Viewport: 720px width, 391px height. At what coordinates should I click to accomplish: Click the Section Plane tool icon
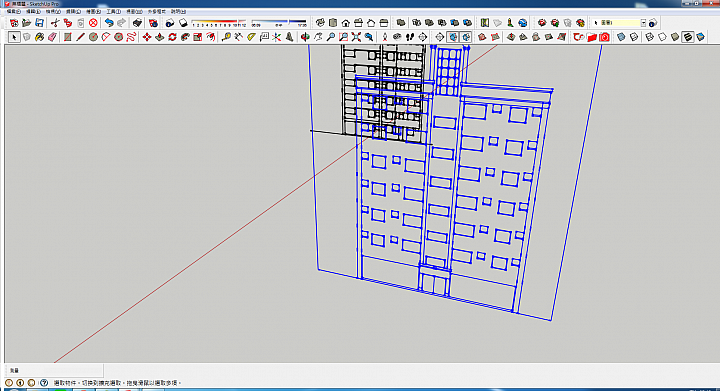pyautogui.click(x=439, y=37)
